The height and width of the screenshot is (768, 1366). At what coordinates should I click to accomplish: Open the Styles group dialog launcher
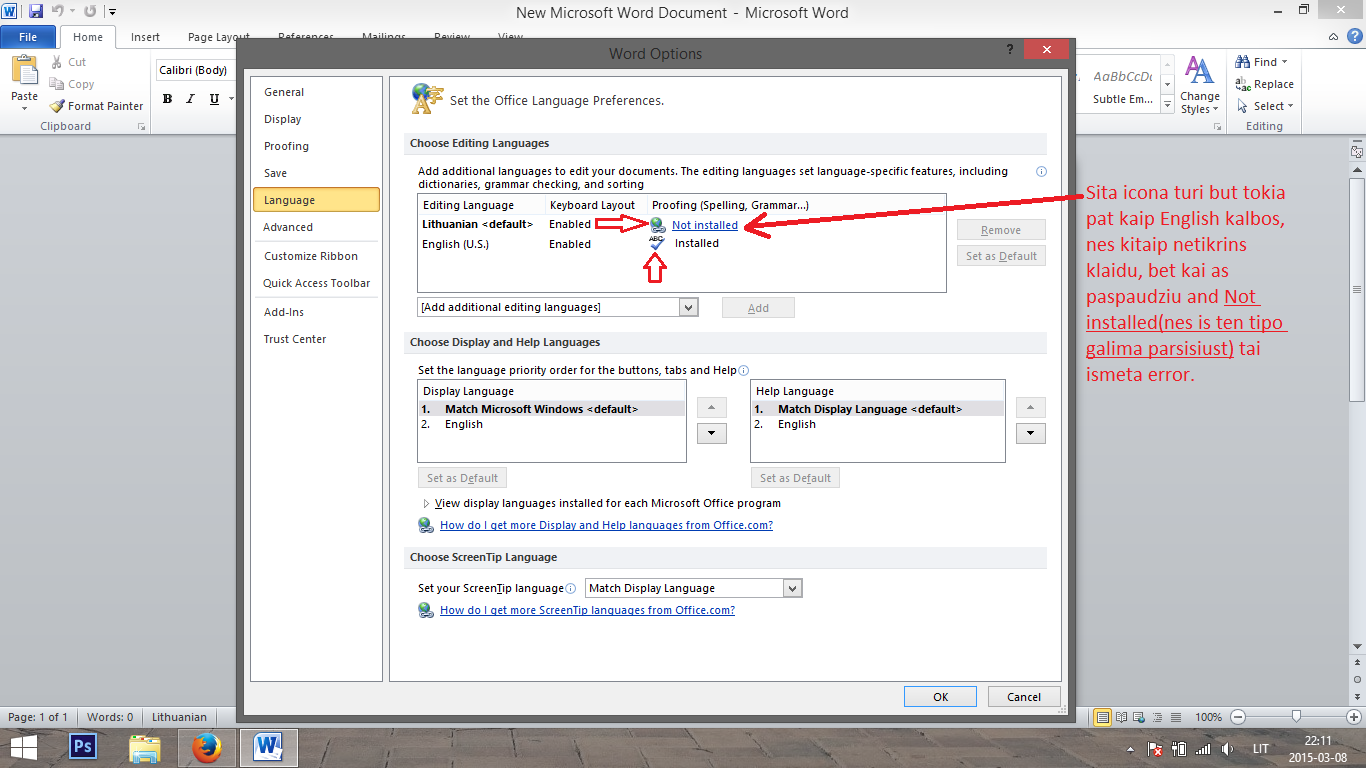click(1220, 127)
